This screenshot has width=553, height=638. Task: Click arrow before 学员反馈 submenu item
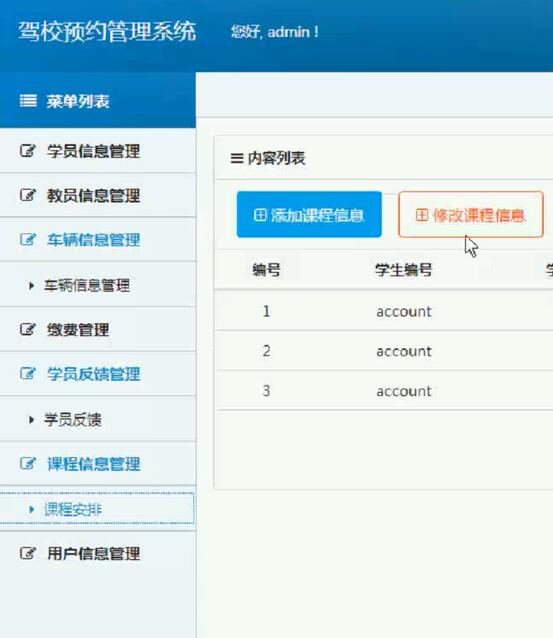[31, 420]
